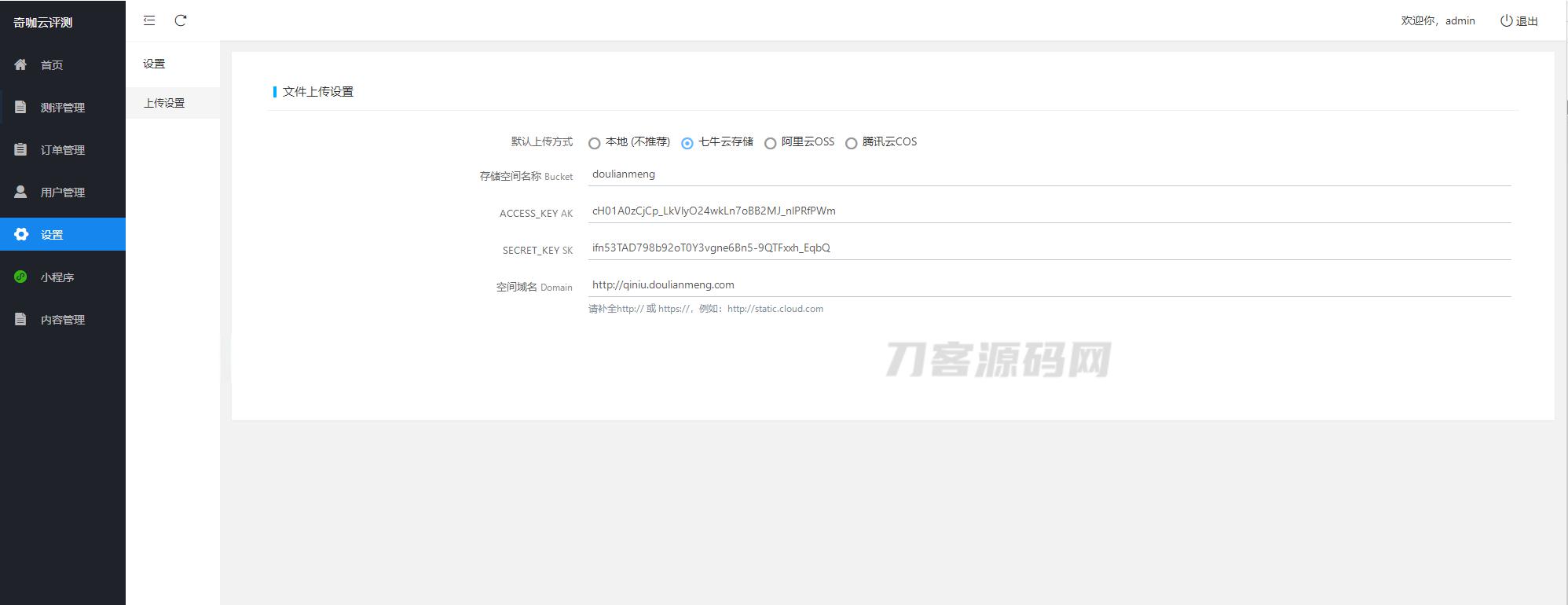The width and height of the screenshot is (1568, 605).
Task: Focus the 空间域名 Domain input field
Action: click(x=1050, y=285)
